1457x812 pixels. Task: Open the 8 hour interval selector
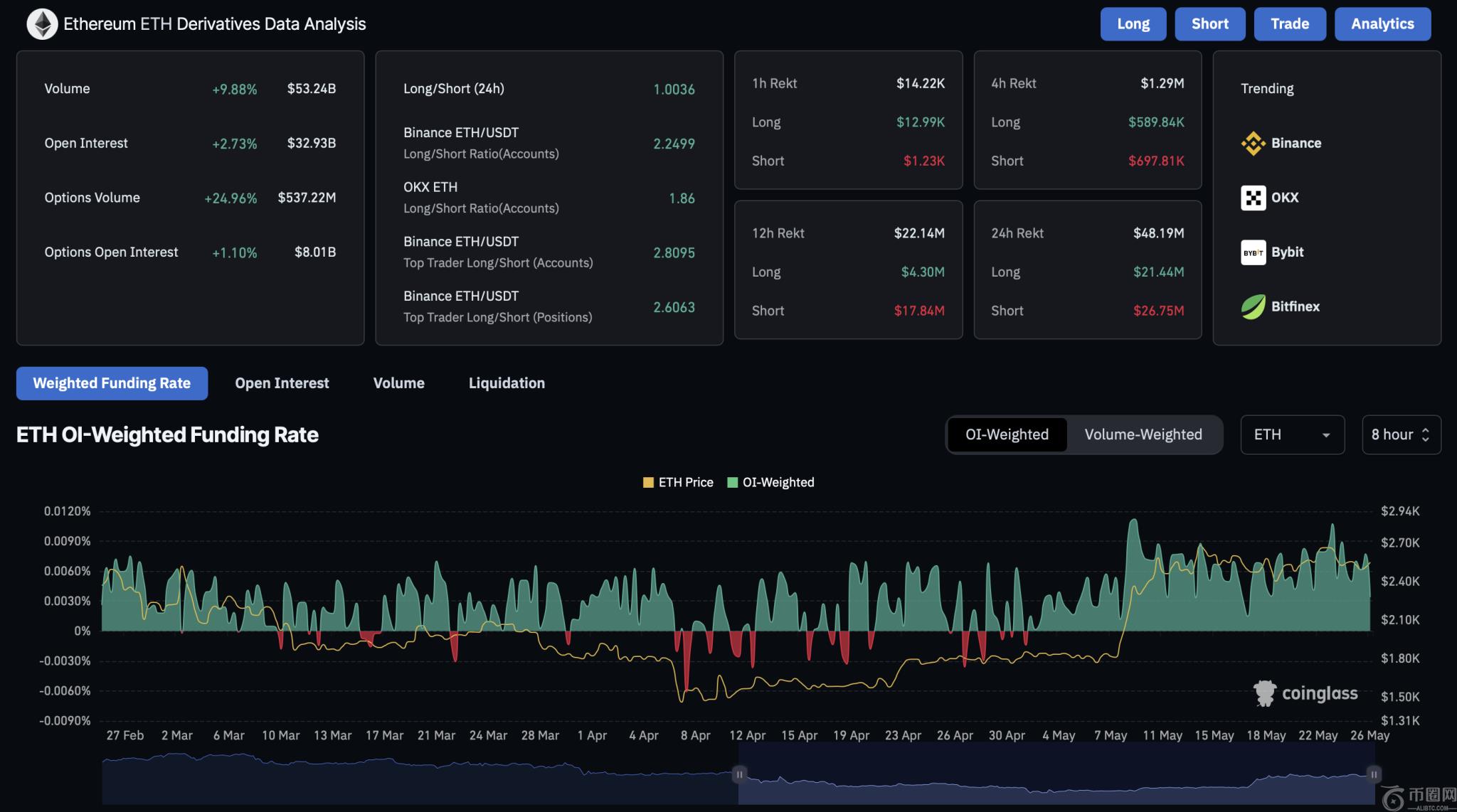point(1400,434)
